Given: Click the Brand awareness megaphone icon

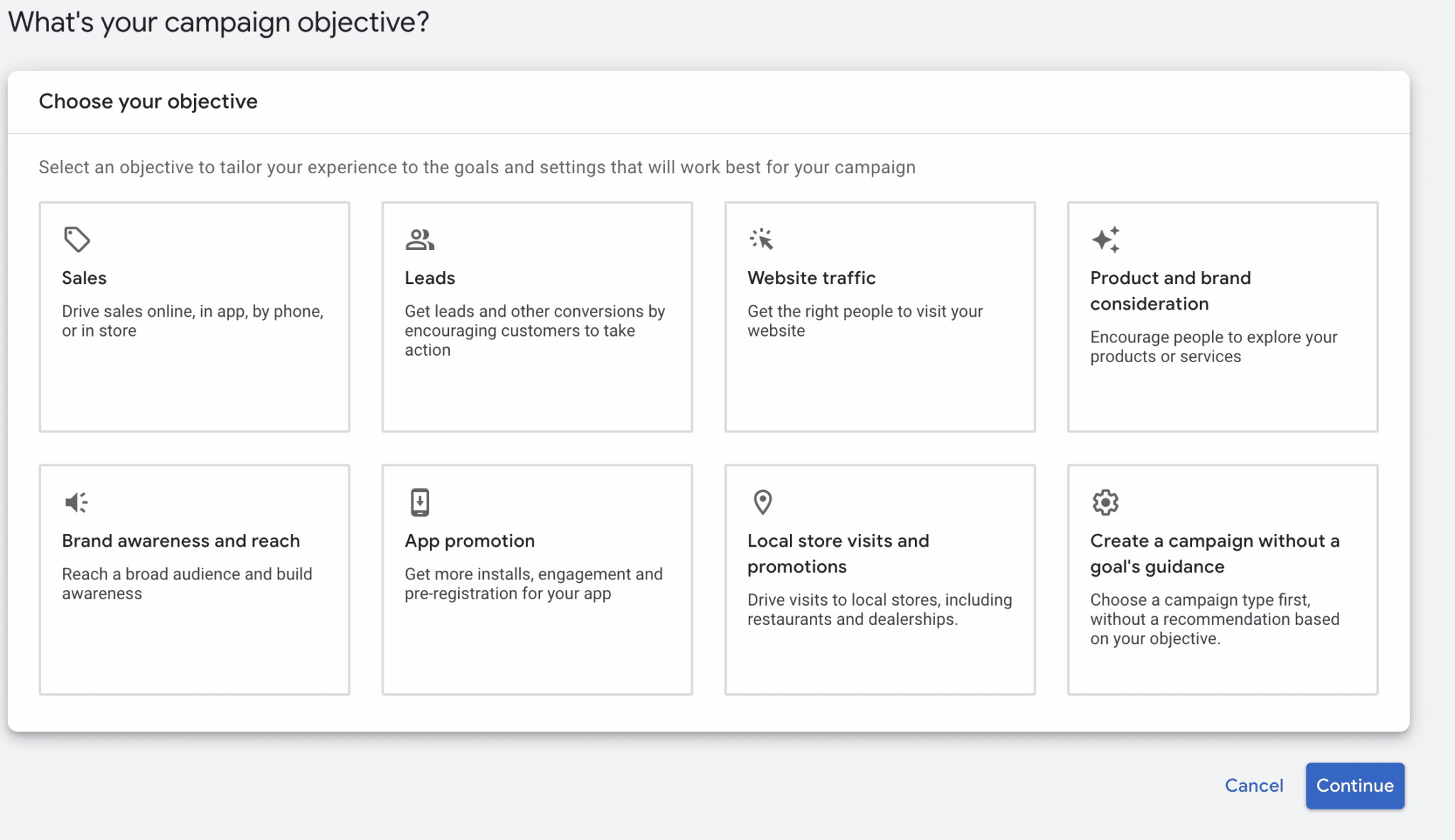Looking at the screenshot, I should 76,502.
